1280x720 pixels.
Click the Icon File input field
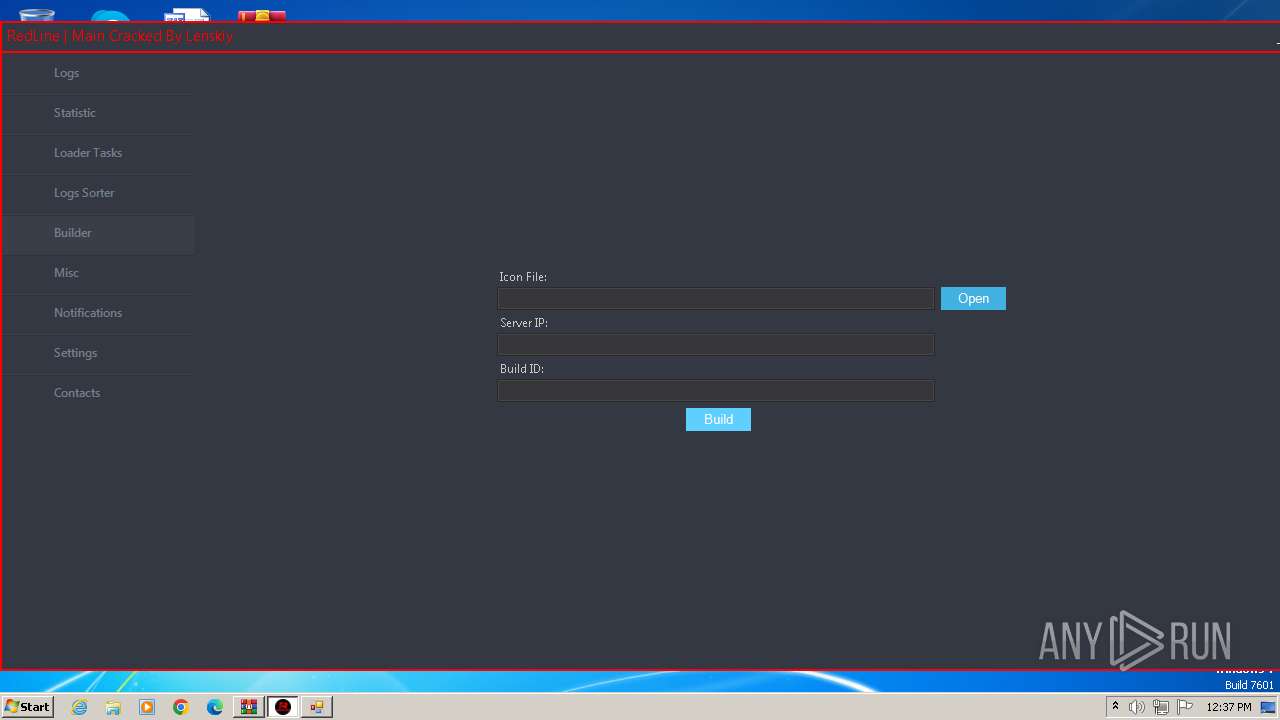click(x=716, y=299)
